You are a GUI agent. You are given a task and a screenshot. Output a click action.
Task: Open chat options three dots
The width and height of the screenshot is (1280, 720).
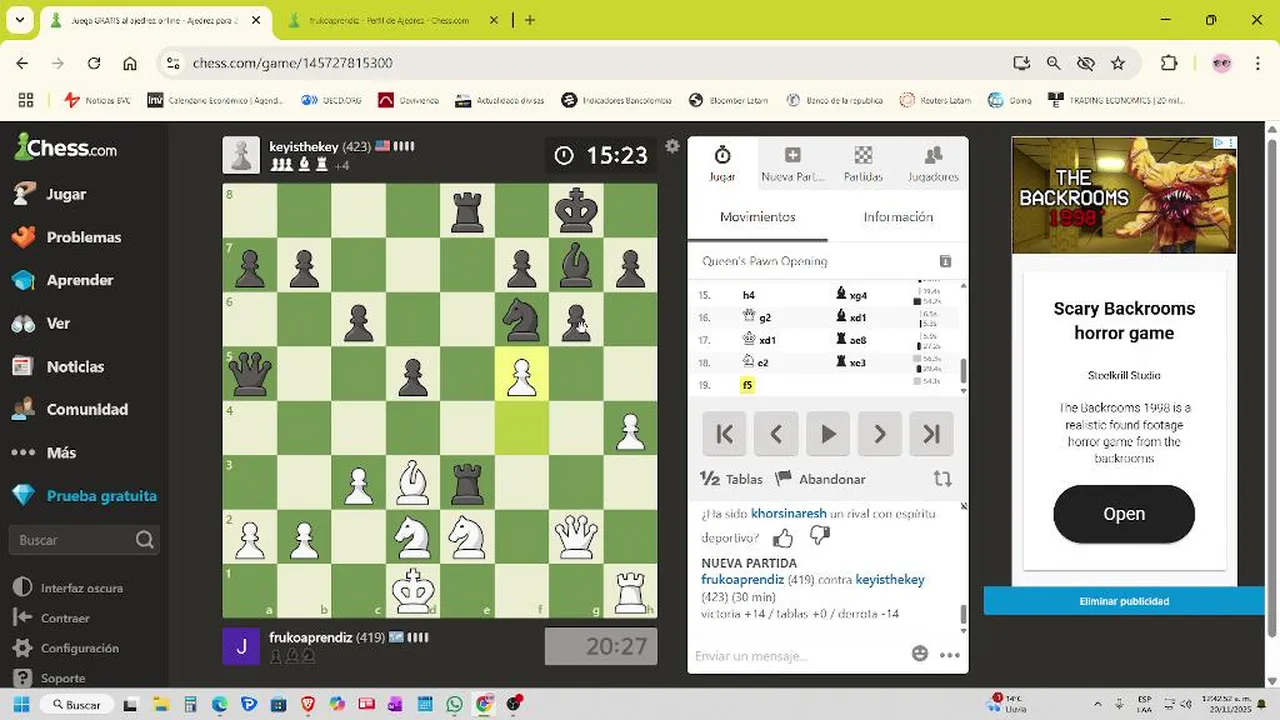coord(950,655)
